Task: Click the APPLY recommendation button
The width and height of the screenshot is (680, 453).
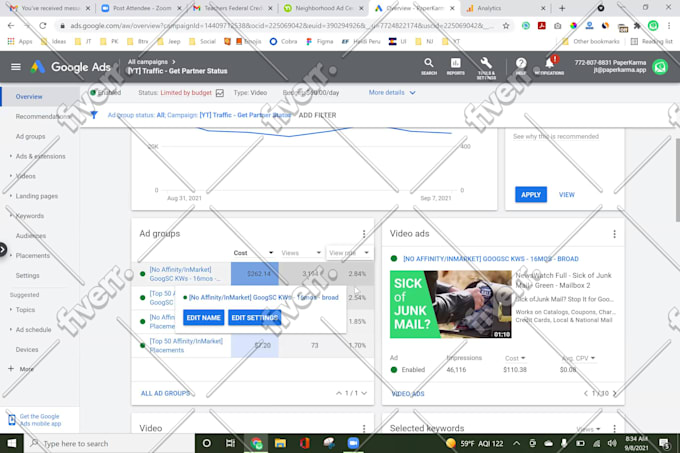Action: pos(531,195)
